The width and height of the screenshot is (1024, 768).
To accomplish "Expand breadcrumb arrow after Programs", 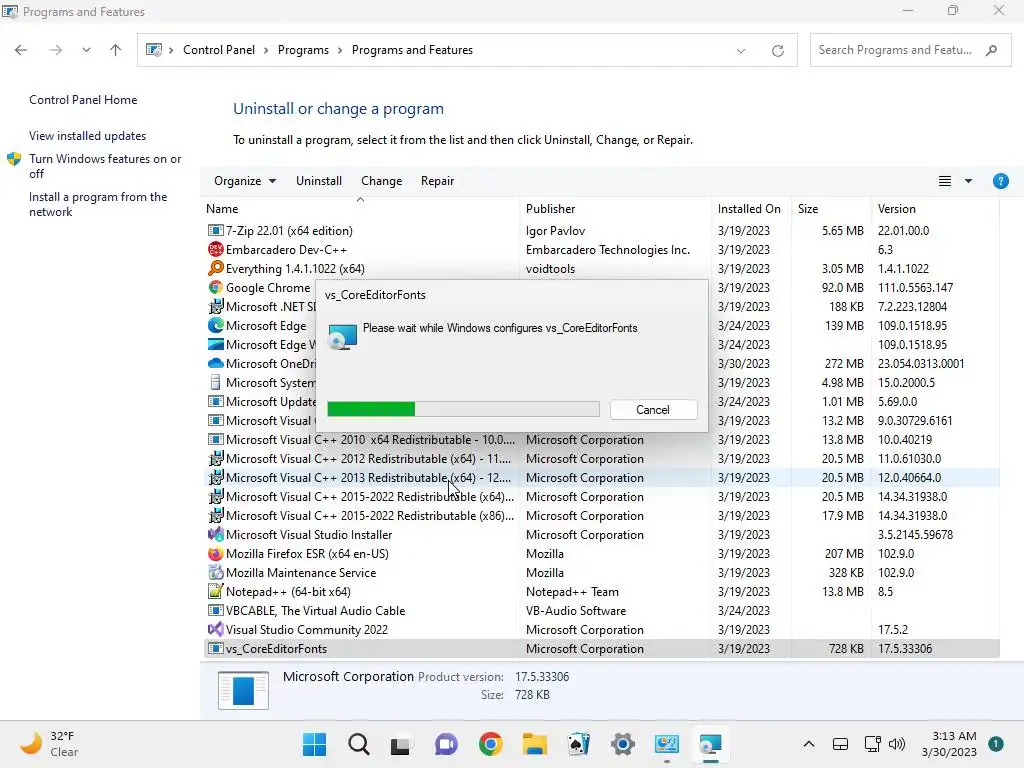I will pyautogui.click(x=340, y=50).
